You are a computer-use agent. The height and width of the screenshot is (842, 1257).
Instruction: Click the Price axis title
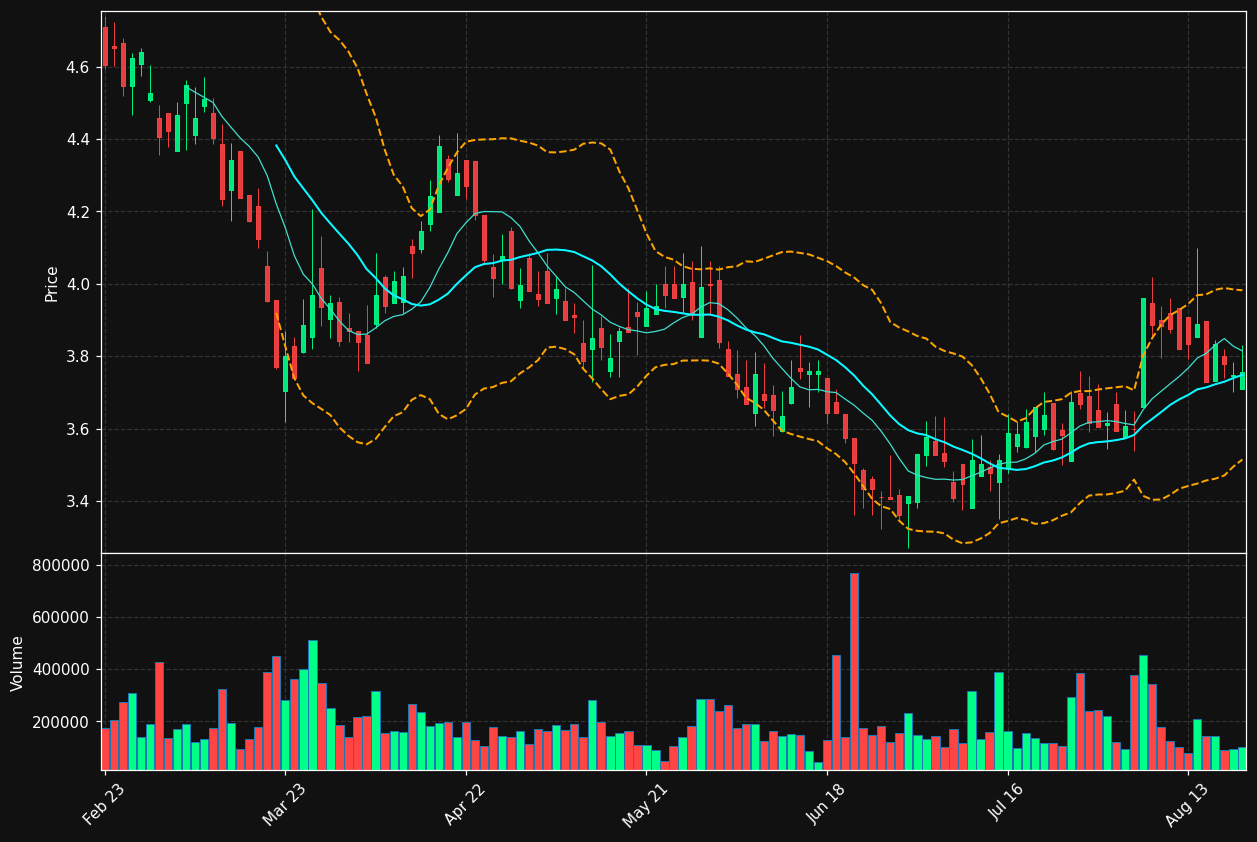pyautogui.click(x=52, y=284)
